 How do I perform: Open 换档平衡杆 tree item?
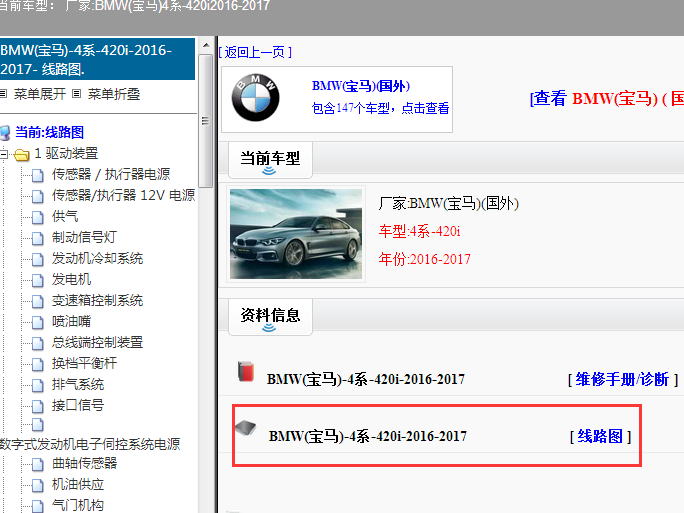click(x=84, y=363)
